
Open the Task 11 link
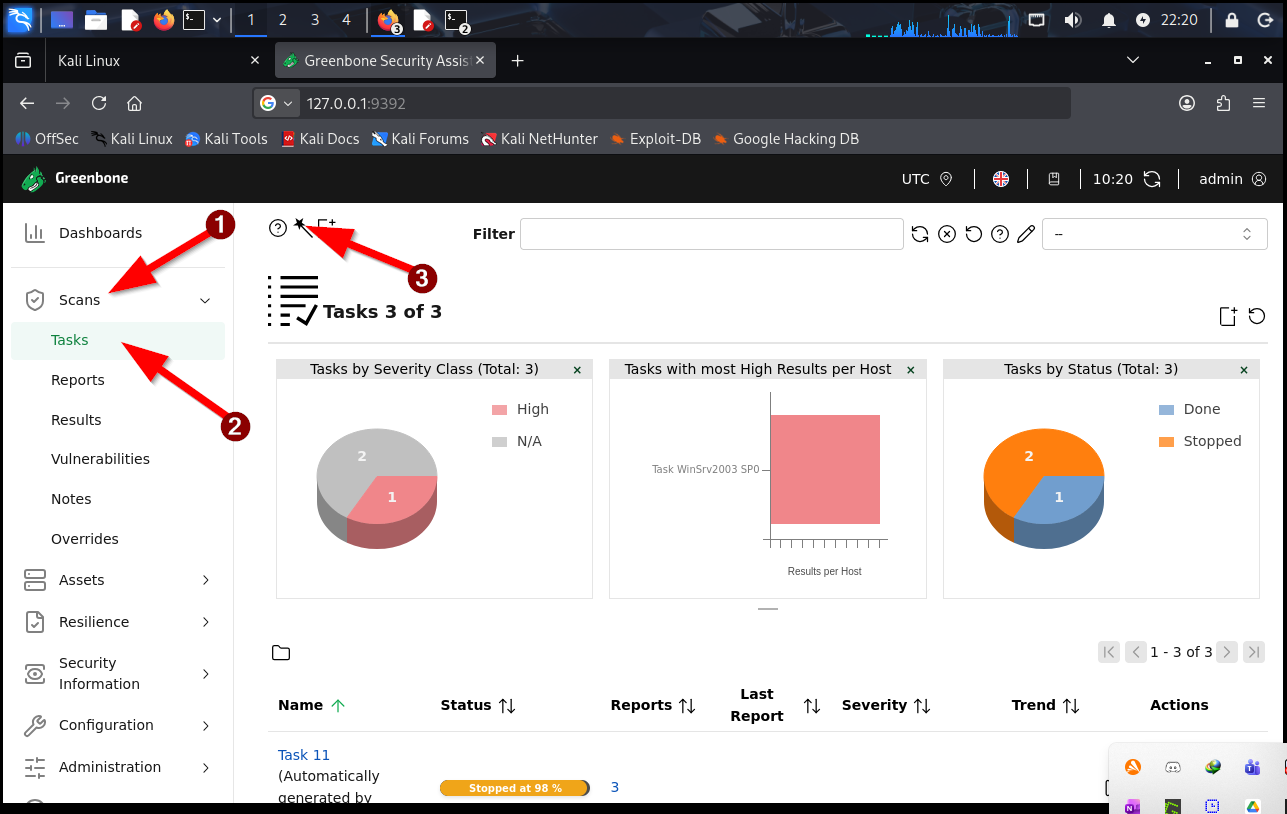click(x=304, y=755)
